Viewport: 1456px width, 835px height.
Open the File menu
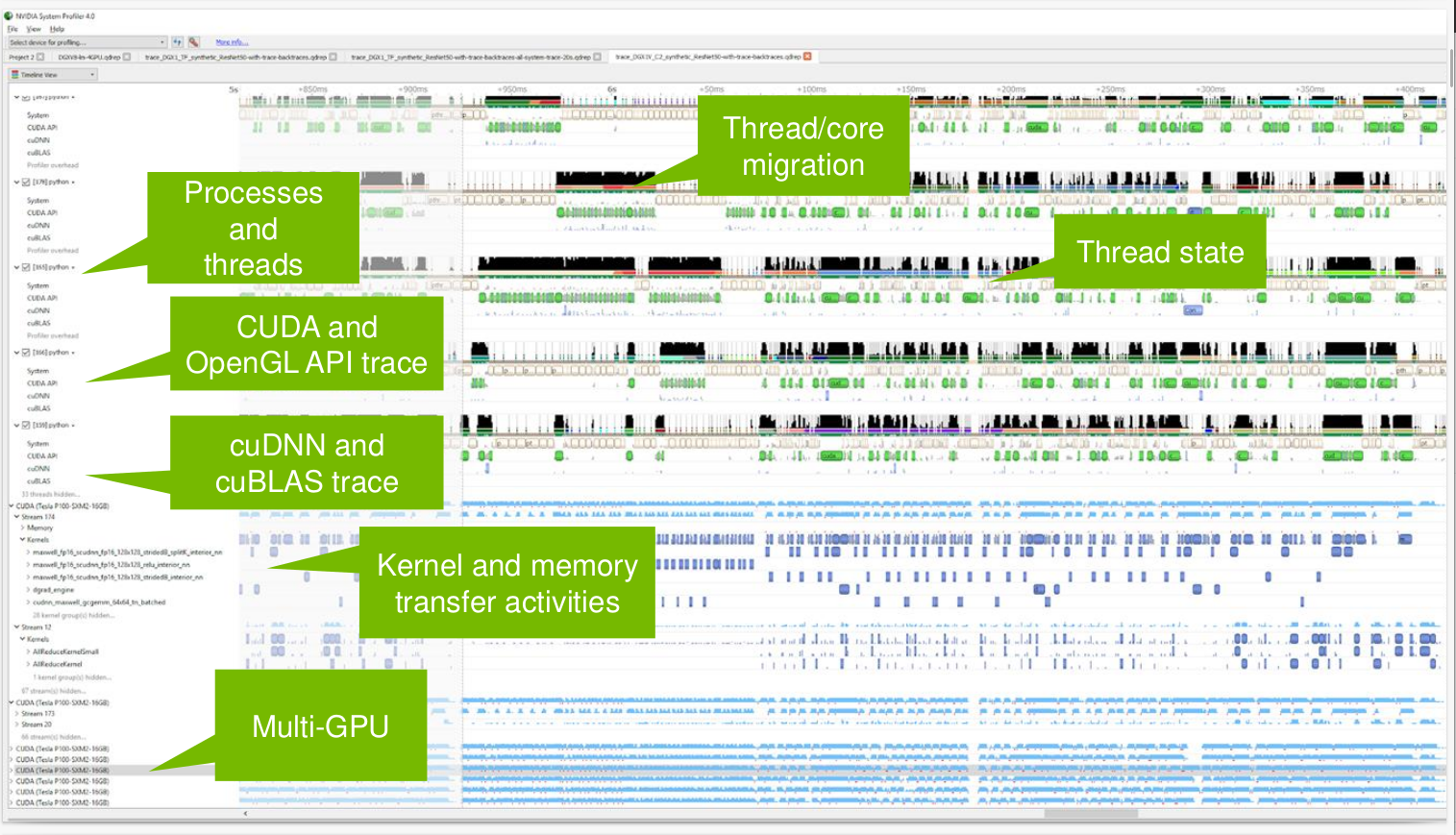tap(12, 29)
